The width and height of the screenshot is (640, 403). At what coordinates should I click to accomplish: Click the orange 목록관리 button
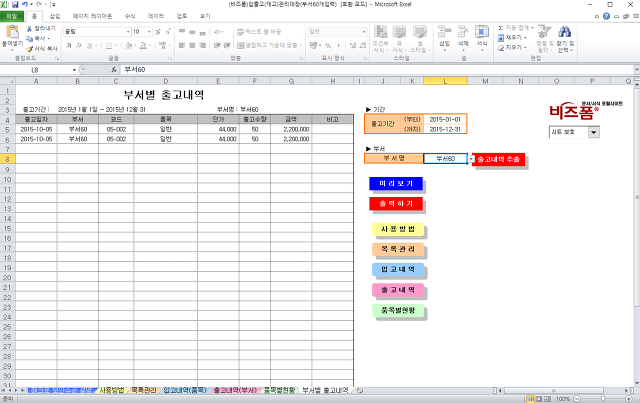coord(398,249)
